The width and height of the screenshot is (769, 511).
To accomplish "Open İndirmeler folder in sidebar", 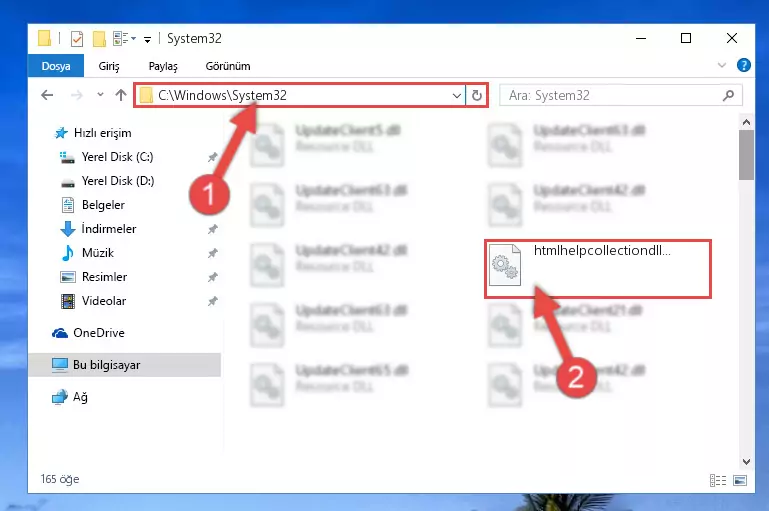I will (108, 229).
